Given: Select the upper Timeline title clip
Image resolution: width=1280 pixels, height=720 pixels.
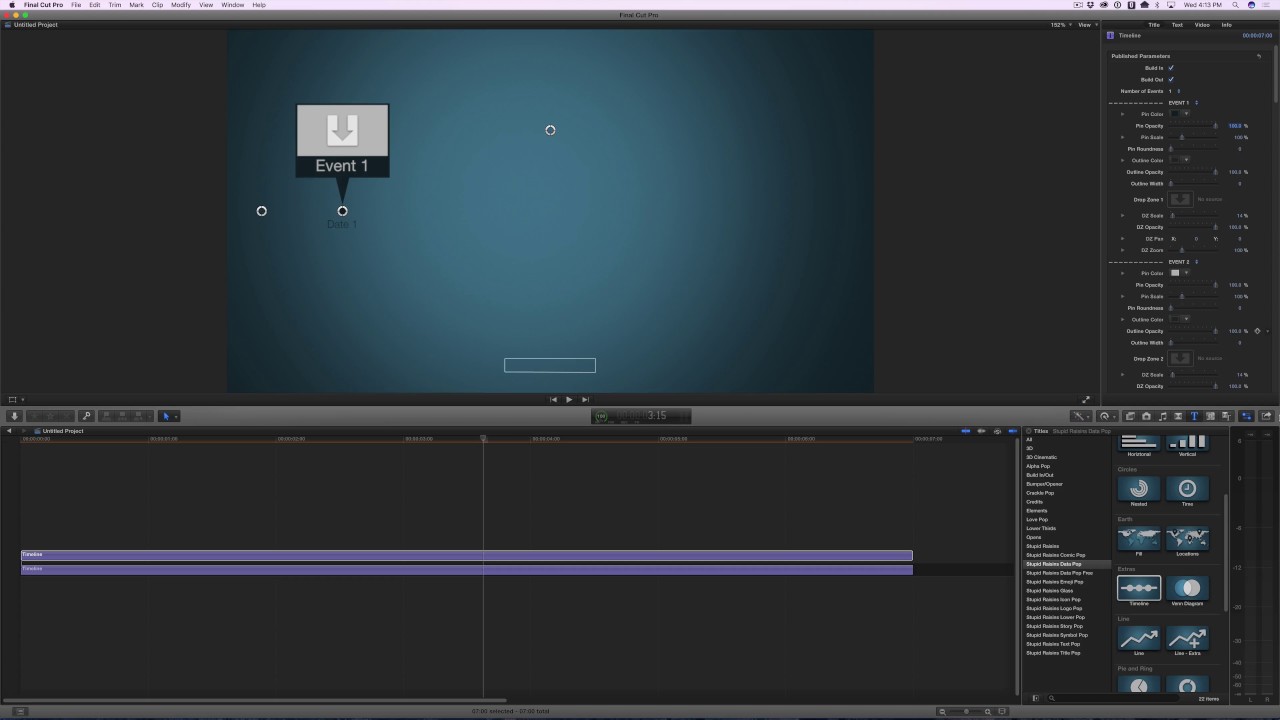Looking at the screenshot, I should point(467,555).
